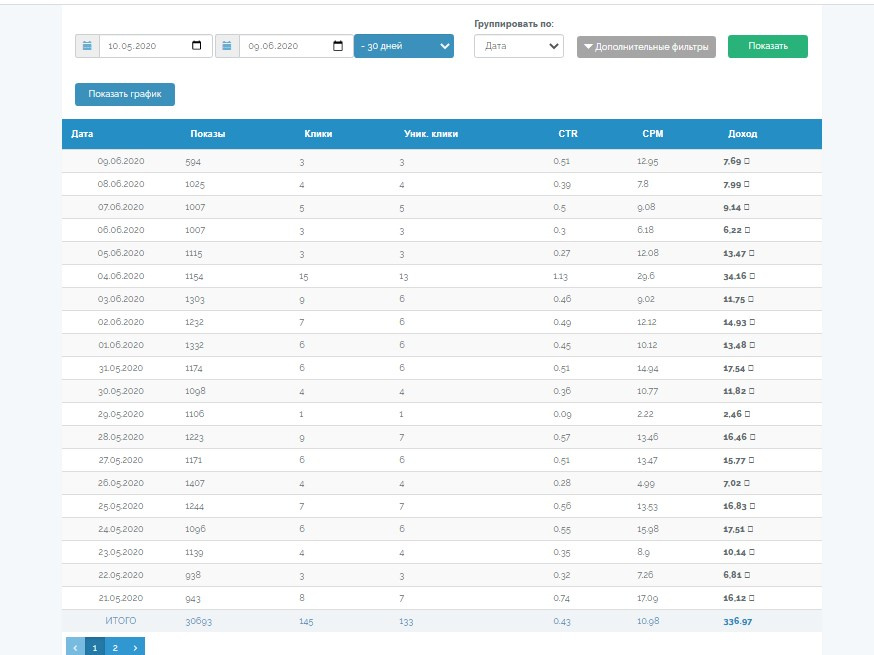The image size is (874, 655).
Task: Open the "Группировать по" Дата dropdown
Action: pyautogui.click(x=518, y=46)
